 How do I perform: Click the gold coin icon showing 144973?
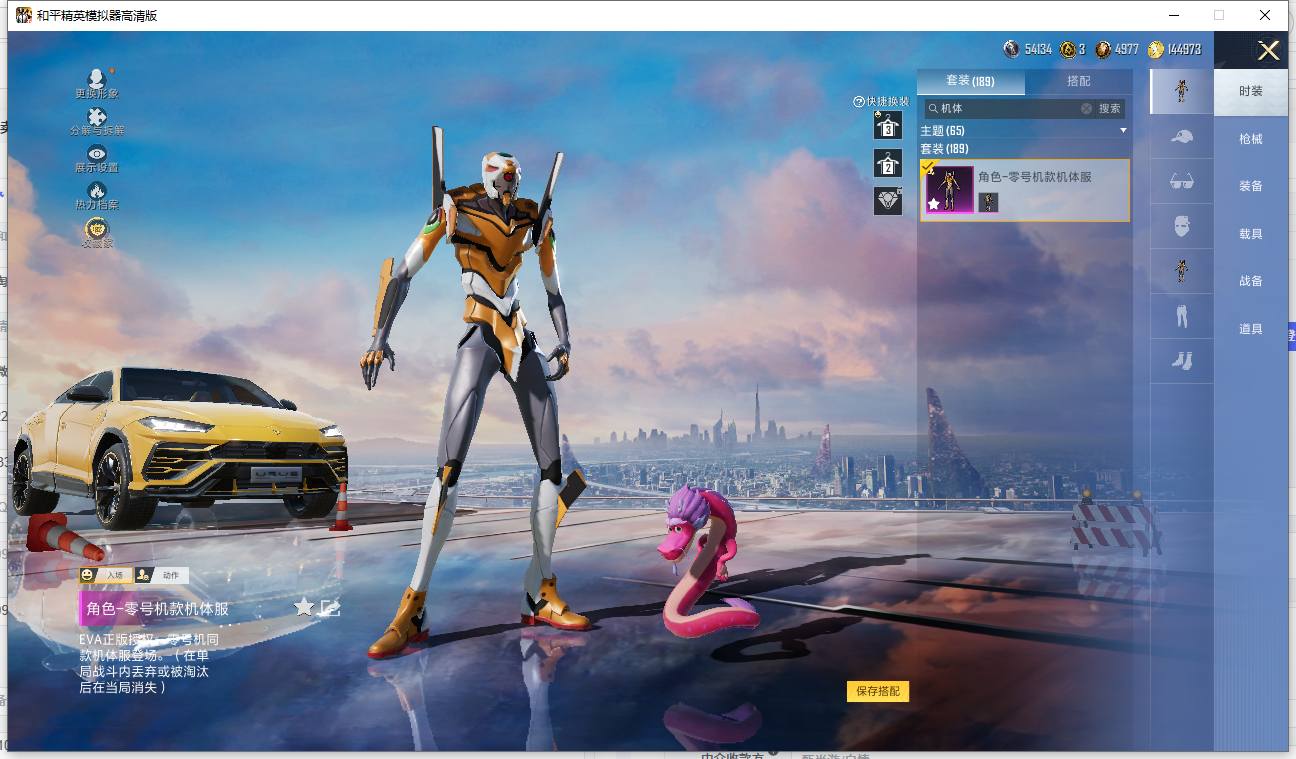[x=1156, y=49]
